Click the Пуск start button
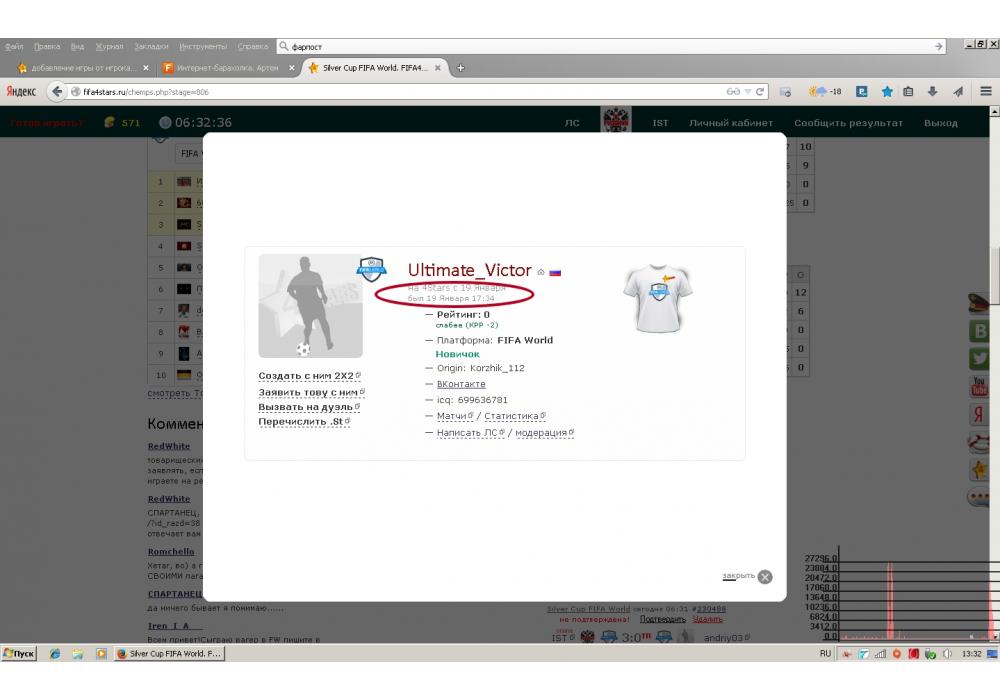This screenshot has width=1000, height=700. [19, 653]
